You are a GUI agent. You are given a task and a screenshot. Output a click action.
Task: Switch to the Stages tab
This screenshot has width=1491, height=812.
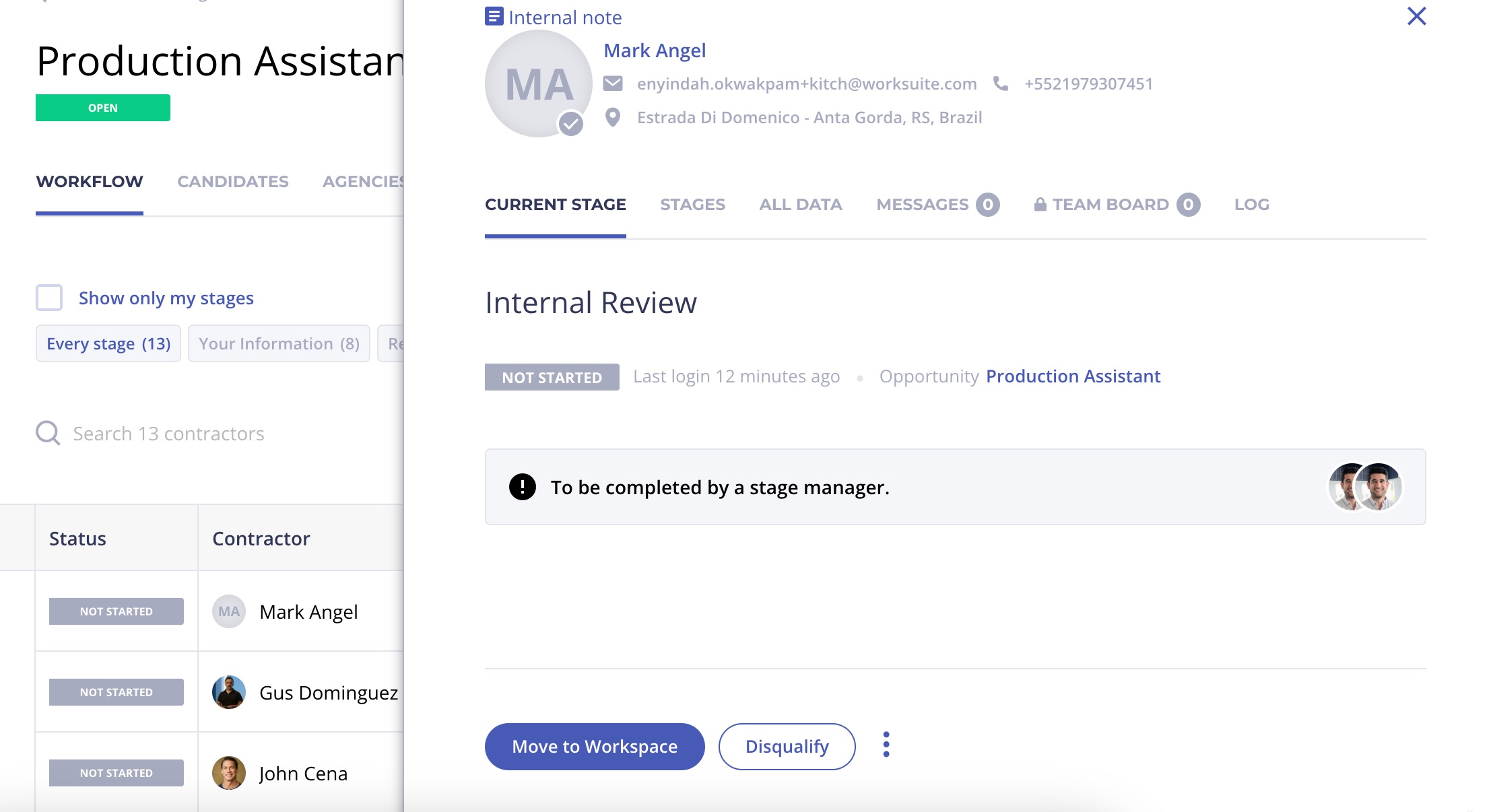pyautogui.click(x=692, y=205)
